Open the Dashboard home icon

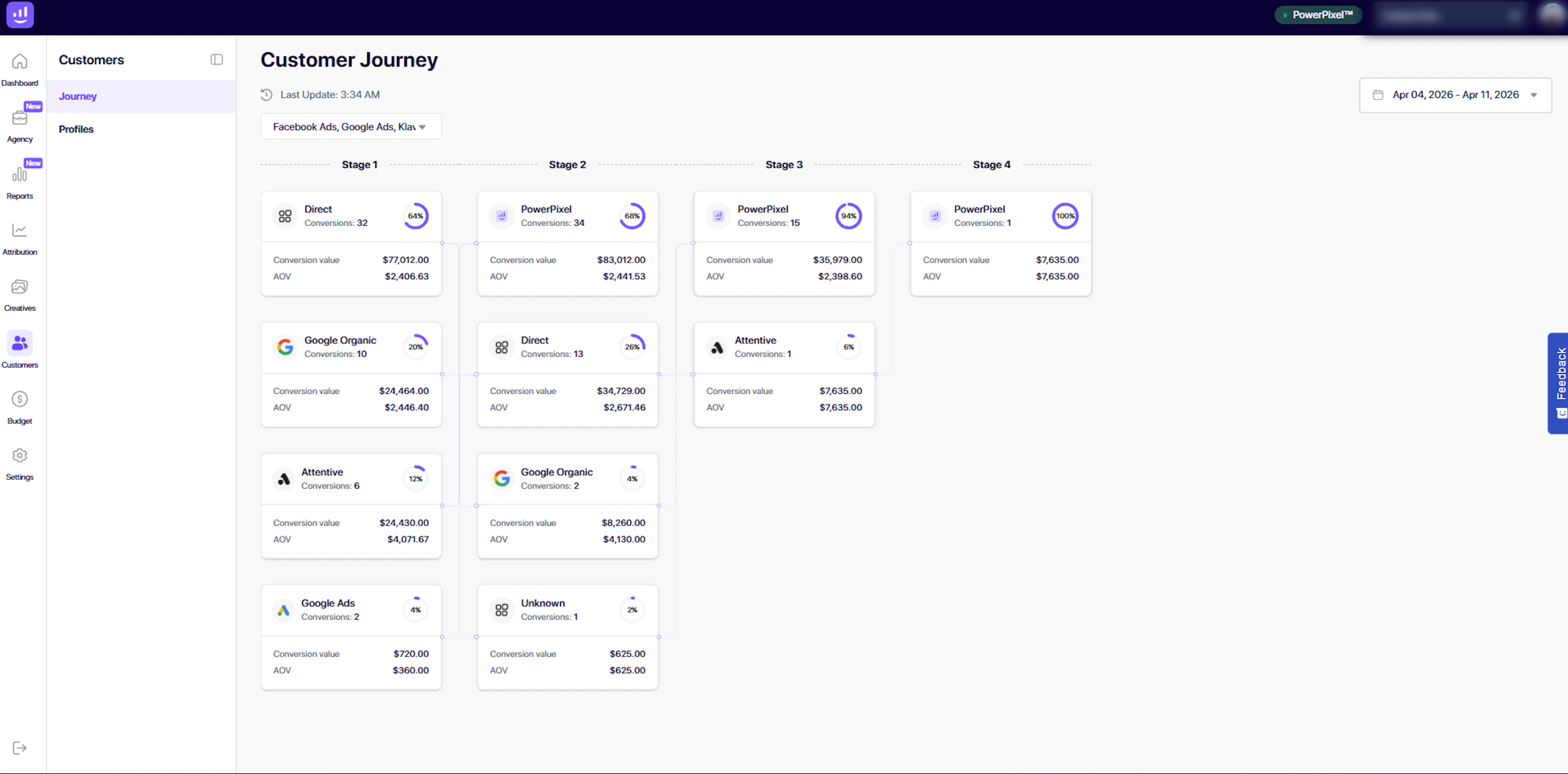coord(20,62)
